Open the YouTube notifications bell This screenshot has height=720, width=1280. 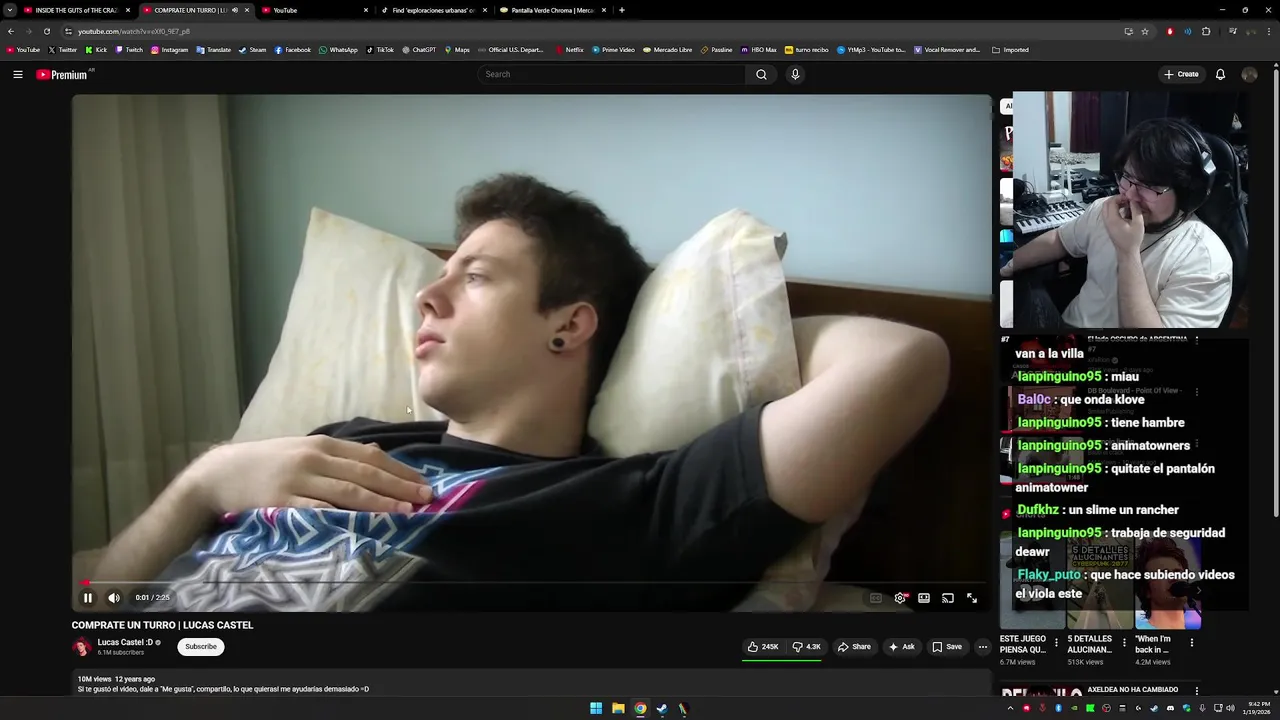coord(1220,74)
